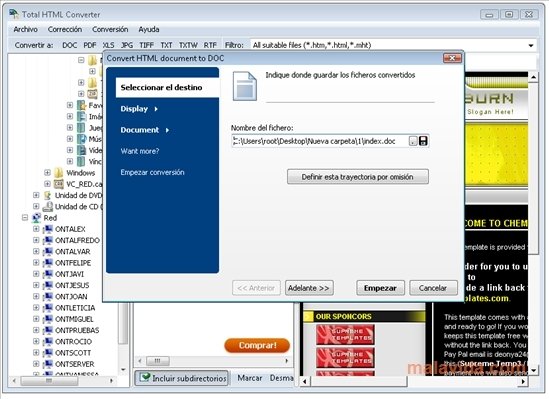
Task: Click the Total HTML Converter app icon
Action: point(14,14)
